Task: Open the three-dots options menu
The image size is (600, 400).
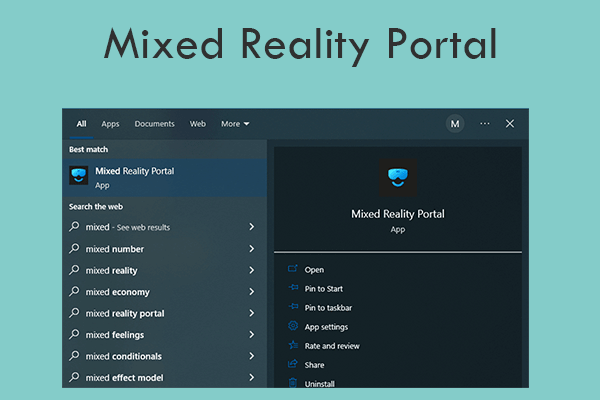Action: [485, 124]
